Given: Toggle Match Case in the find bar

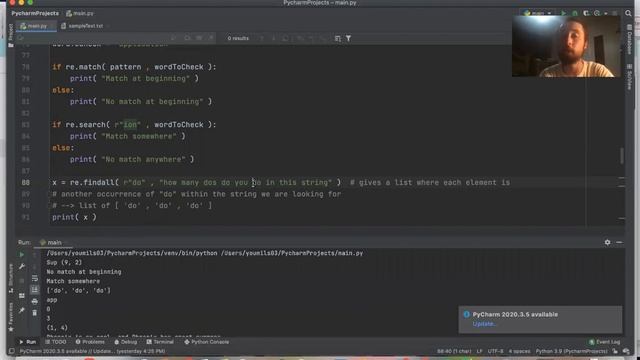Looking at the screenshot, I should click(187, 38).
